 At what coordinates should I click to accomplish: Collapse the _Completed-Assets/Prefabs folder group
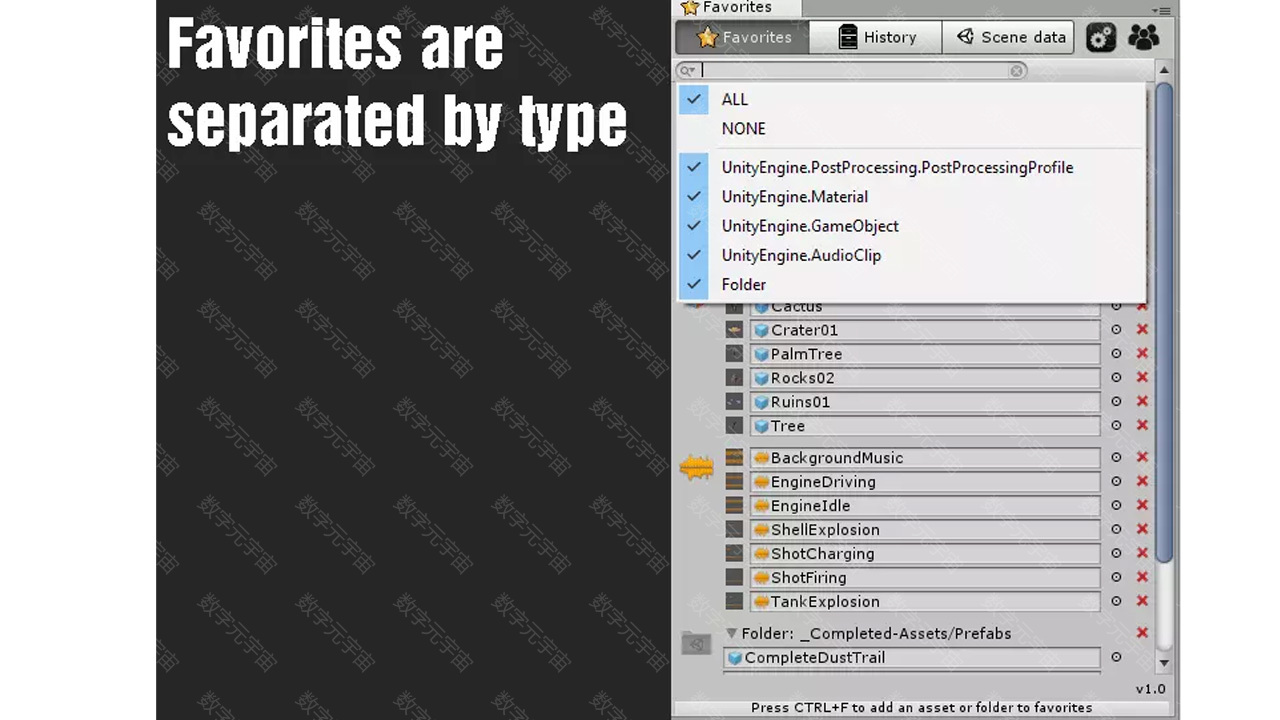pos(732,633)
